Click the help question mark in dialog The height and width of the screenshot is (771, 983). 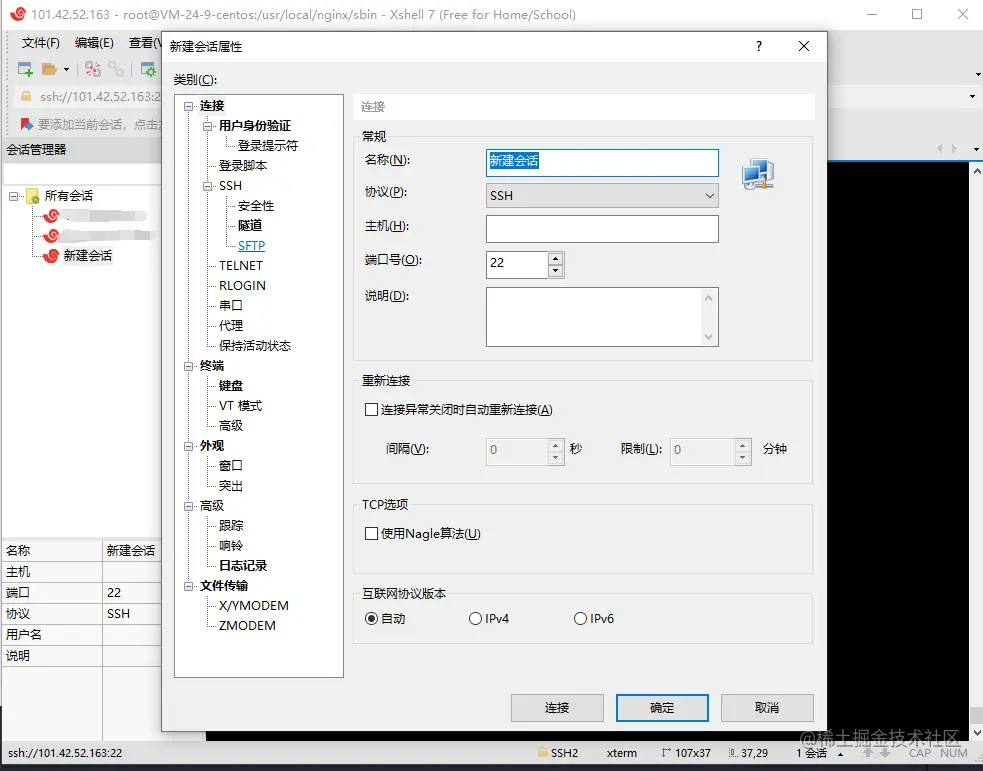(x=759, y=46)
